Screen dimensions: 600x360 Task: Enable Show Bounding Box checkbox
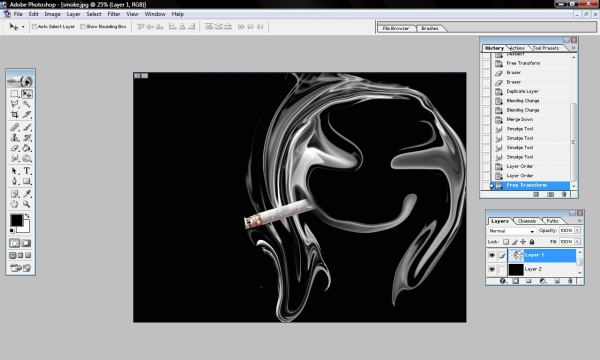[83, 26]
